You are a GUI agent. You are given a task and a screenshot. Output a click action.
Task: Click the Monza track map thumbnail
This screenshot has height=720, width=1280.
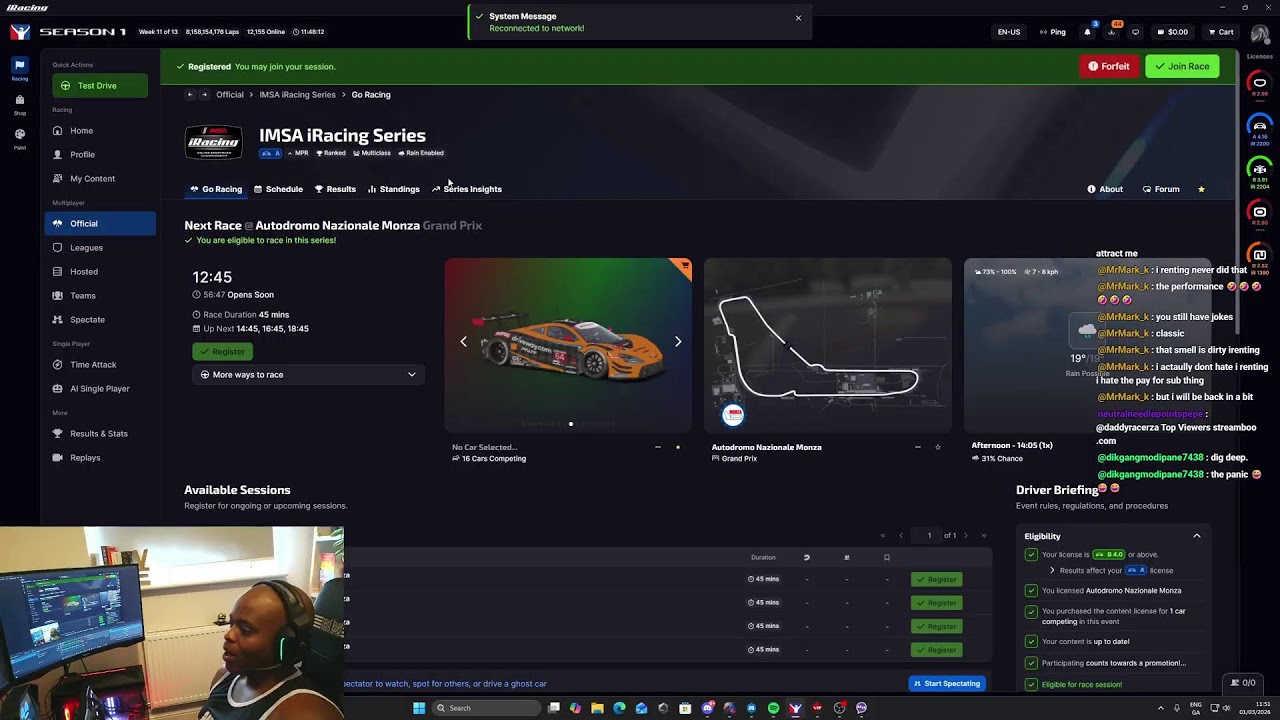(828, 345)
